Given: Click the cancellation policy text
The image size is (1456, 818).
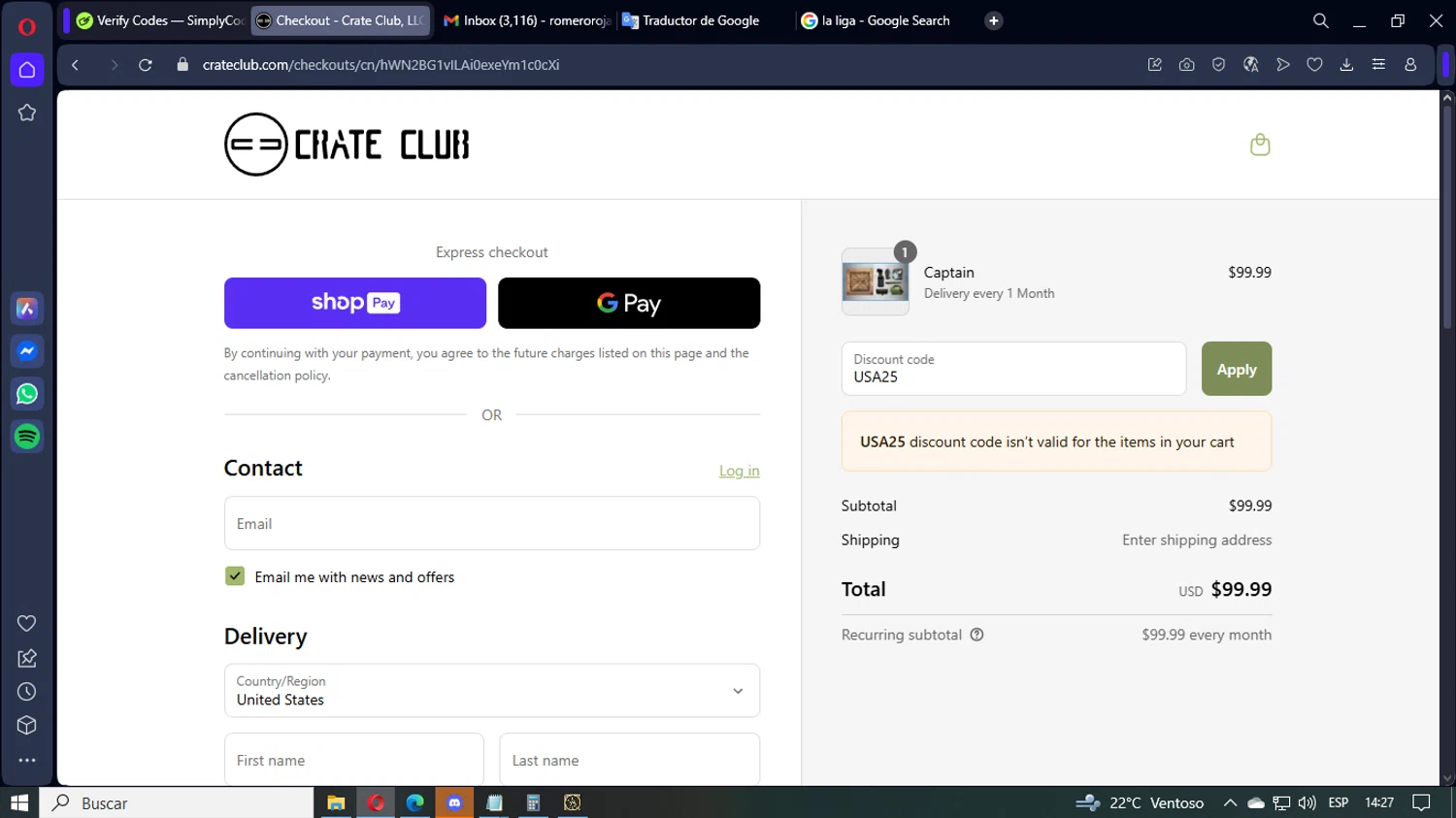Looking at the screenshot, I should [x=277, y=376].
